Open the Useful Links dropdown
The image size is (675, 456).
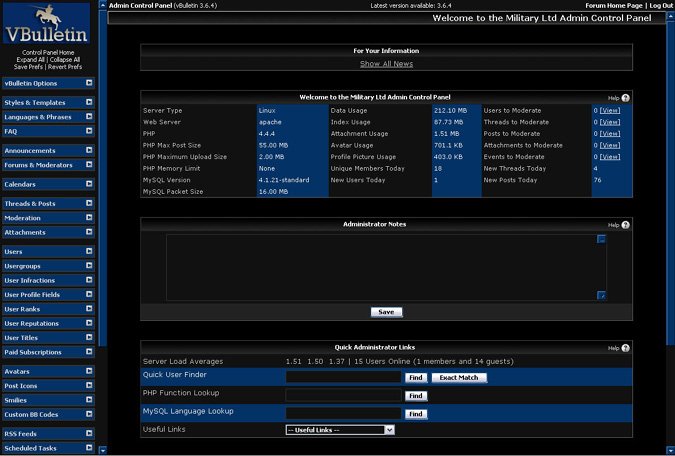pyautogui.click(x=340, y=430)
